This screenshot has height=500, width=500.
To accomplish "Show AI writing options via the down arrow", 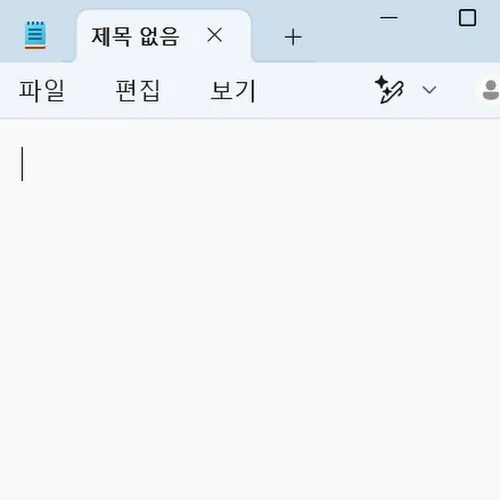I will (x=429, y=90).
